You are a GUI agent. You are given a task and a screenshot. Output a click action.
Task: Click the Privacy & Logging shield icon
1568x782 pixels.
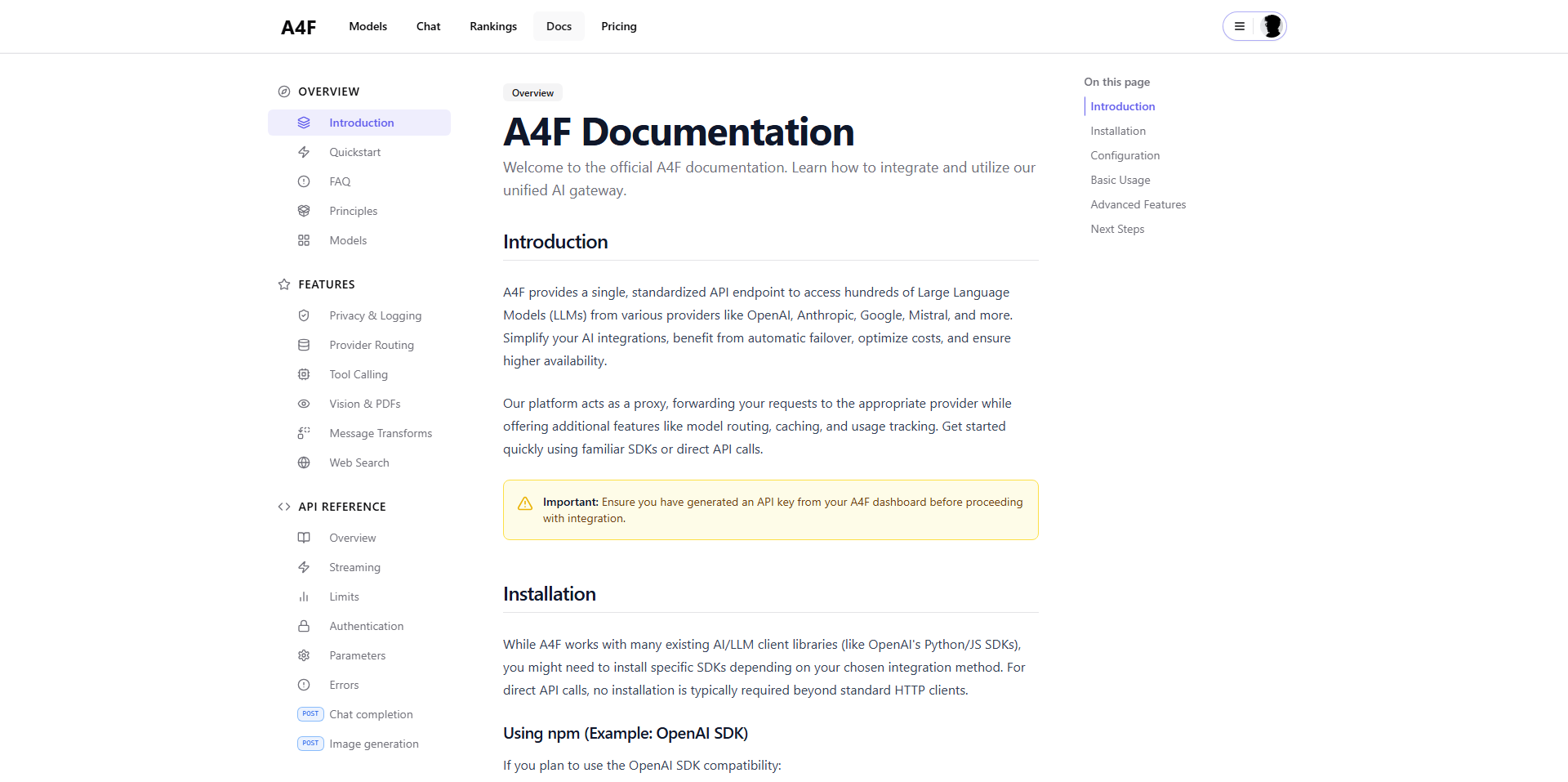tap(304, 315)
